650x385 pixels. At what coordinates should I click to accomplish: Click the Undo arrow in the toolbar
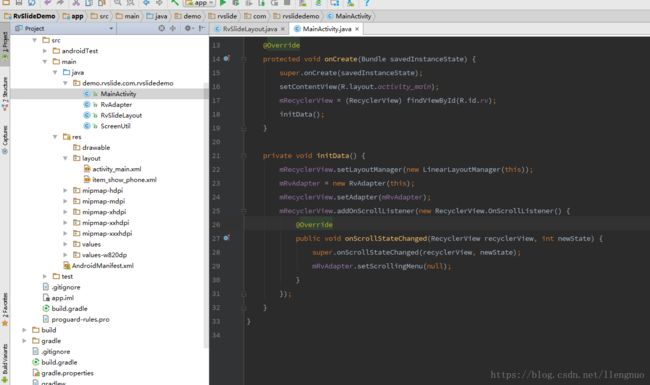point(48,3)
